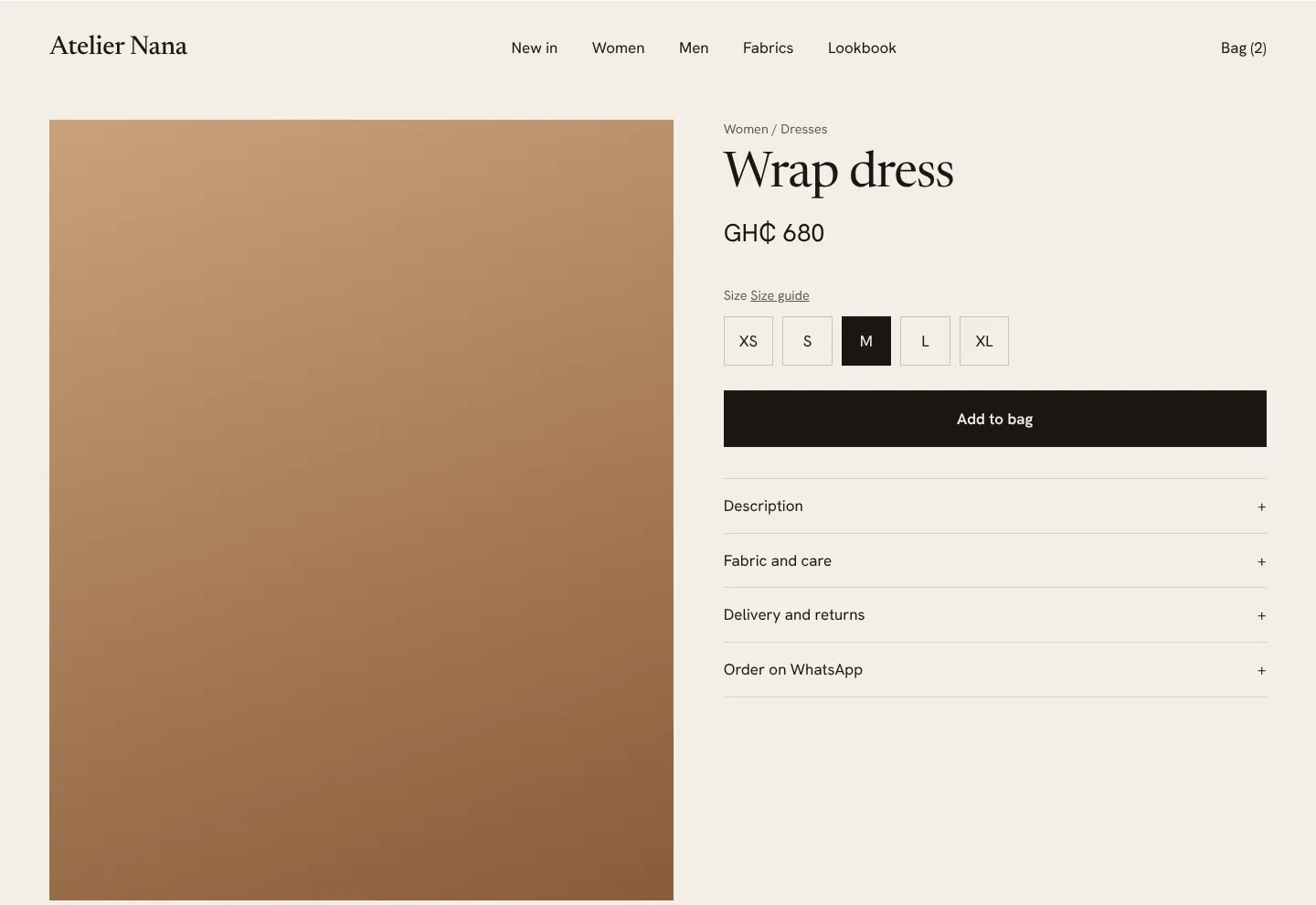Click the plus icon beside Order on WhatsApp
This screenshot has height=905, width=1316.
tap(1261, 670)
